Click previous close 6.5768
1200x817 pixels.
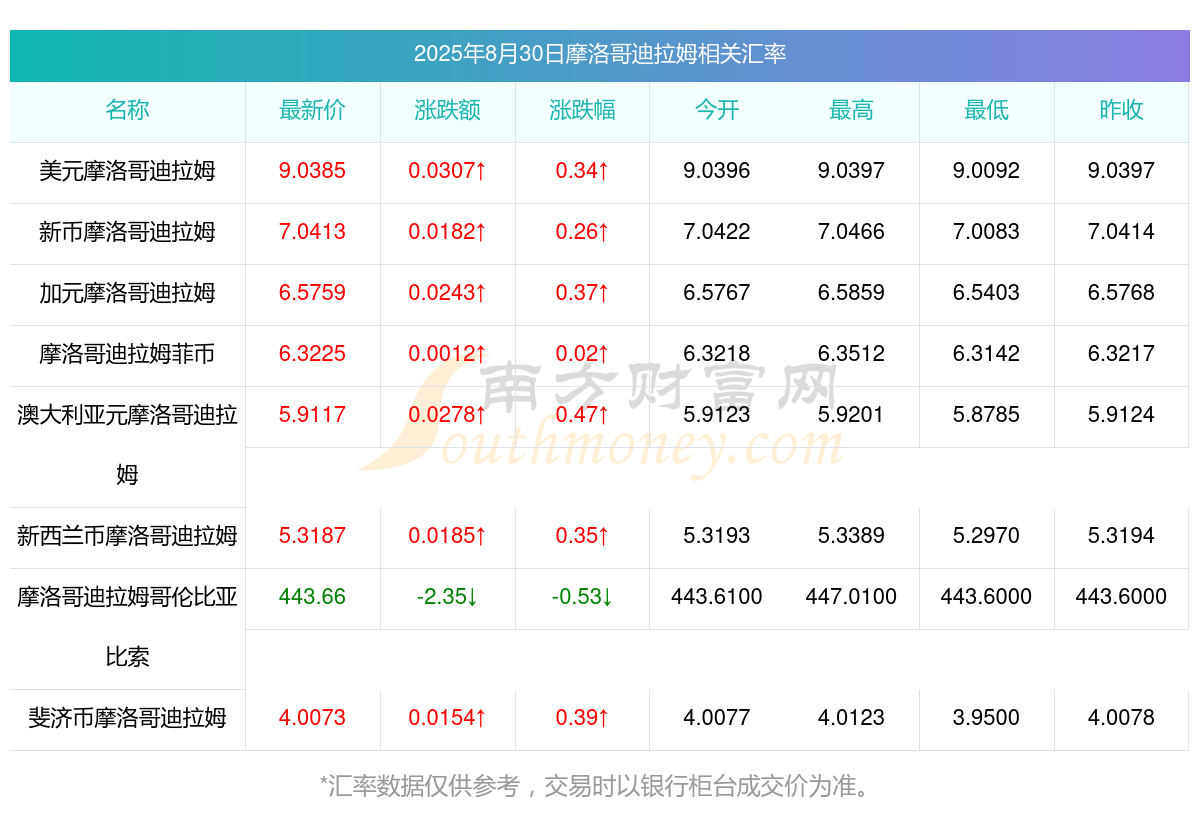click(x=1121, y=293)
